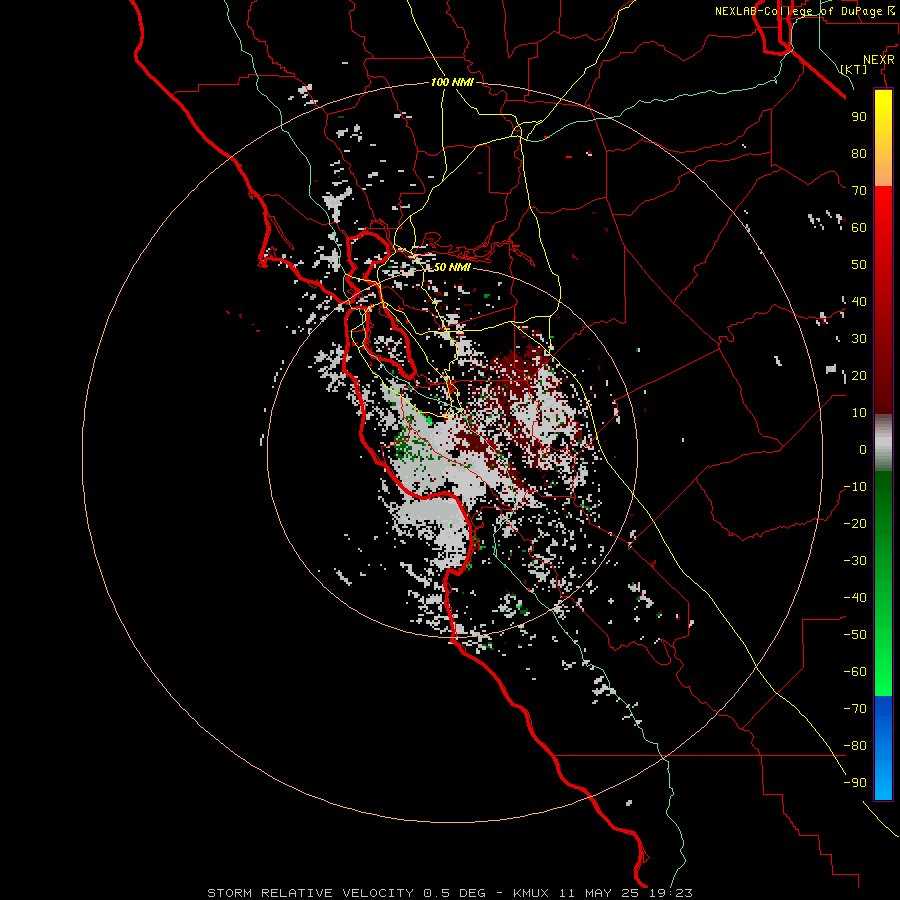This screenshot has height=900, width=900.
Task: Select the -60 value on velocity scale
Action: coord(855,672)
